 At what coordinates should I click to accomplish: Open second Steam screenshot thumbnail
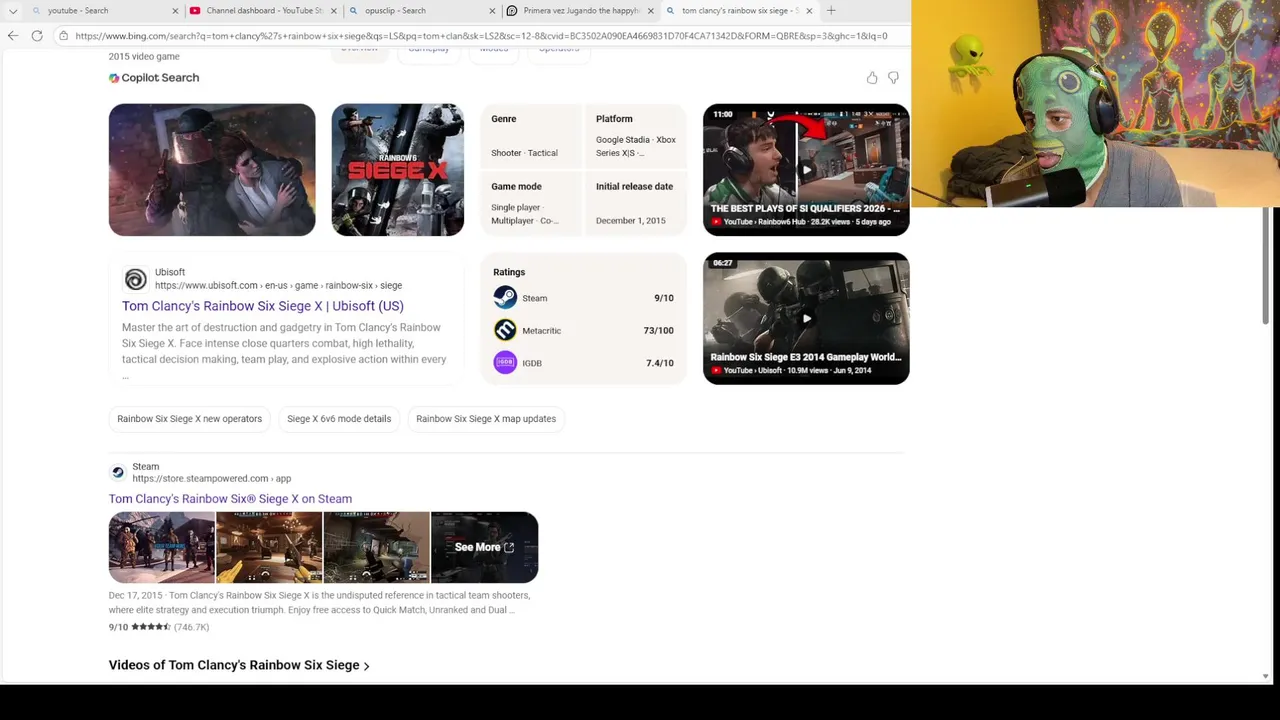(269, 547)
